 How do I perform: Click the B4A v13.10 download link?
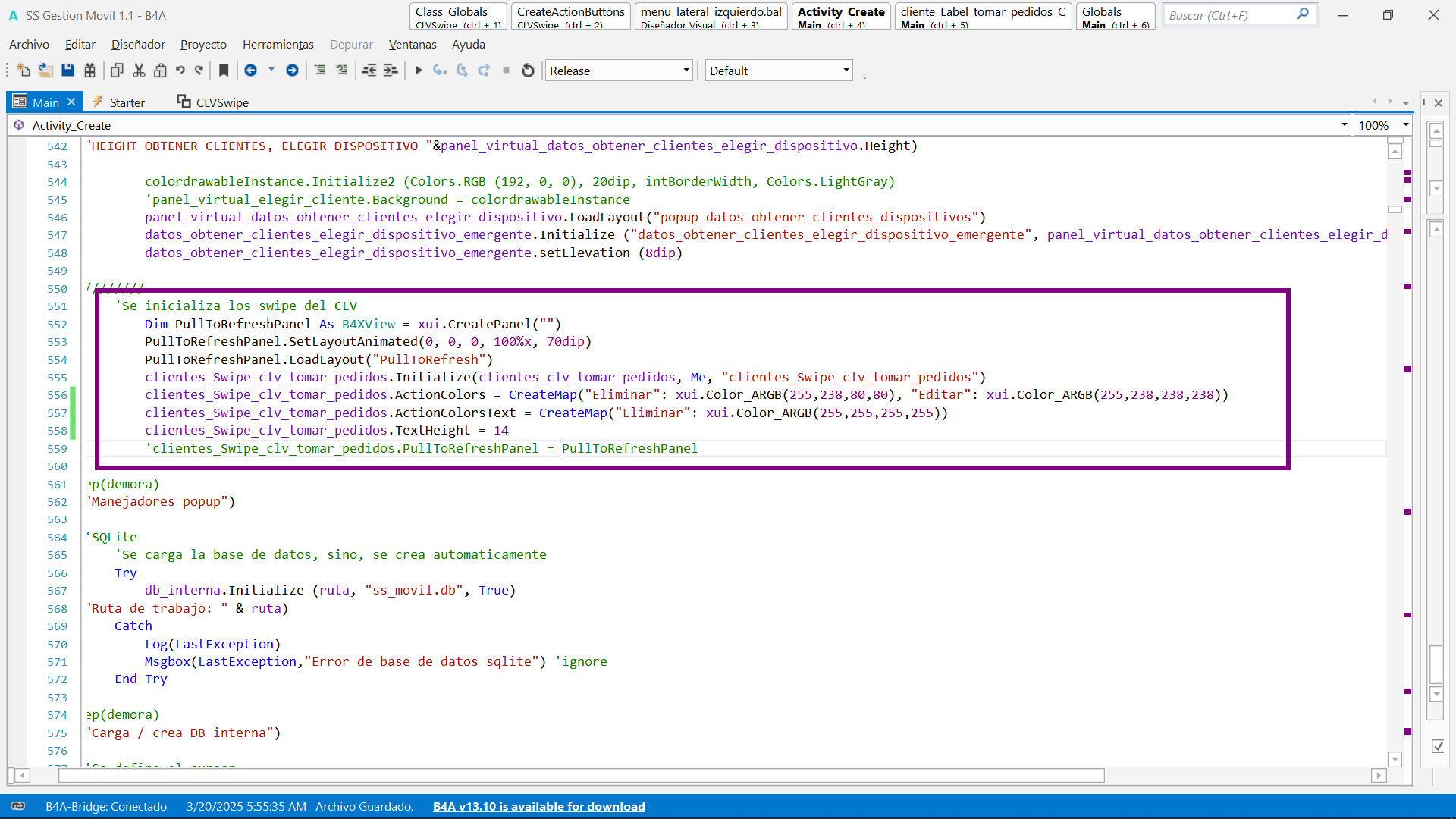pos(538,806)
